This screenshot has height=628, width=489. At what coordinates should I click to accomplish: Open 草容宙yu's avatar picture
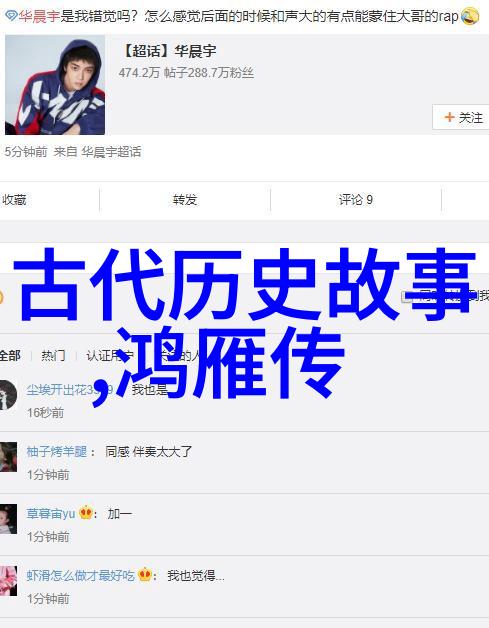tap(8, 519)
